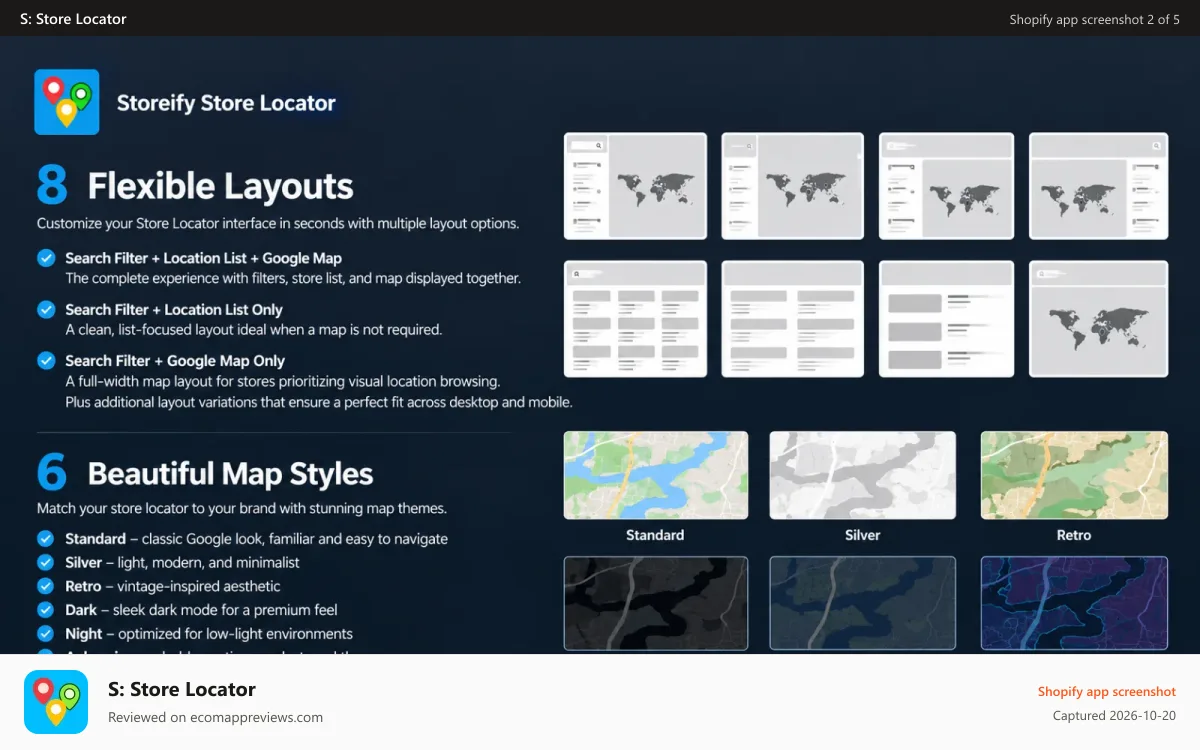Screen dimensions: 1200x750
Task: Click the checkmark next to Dark style
Action: pyautogui.click(x=46, y=609)
